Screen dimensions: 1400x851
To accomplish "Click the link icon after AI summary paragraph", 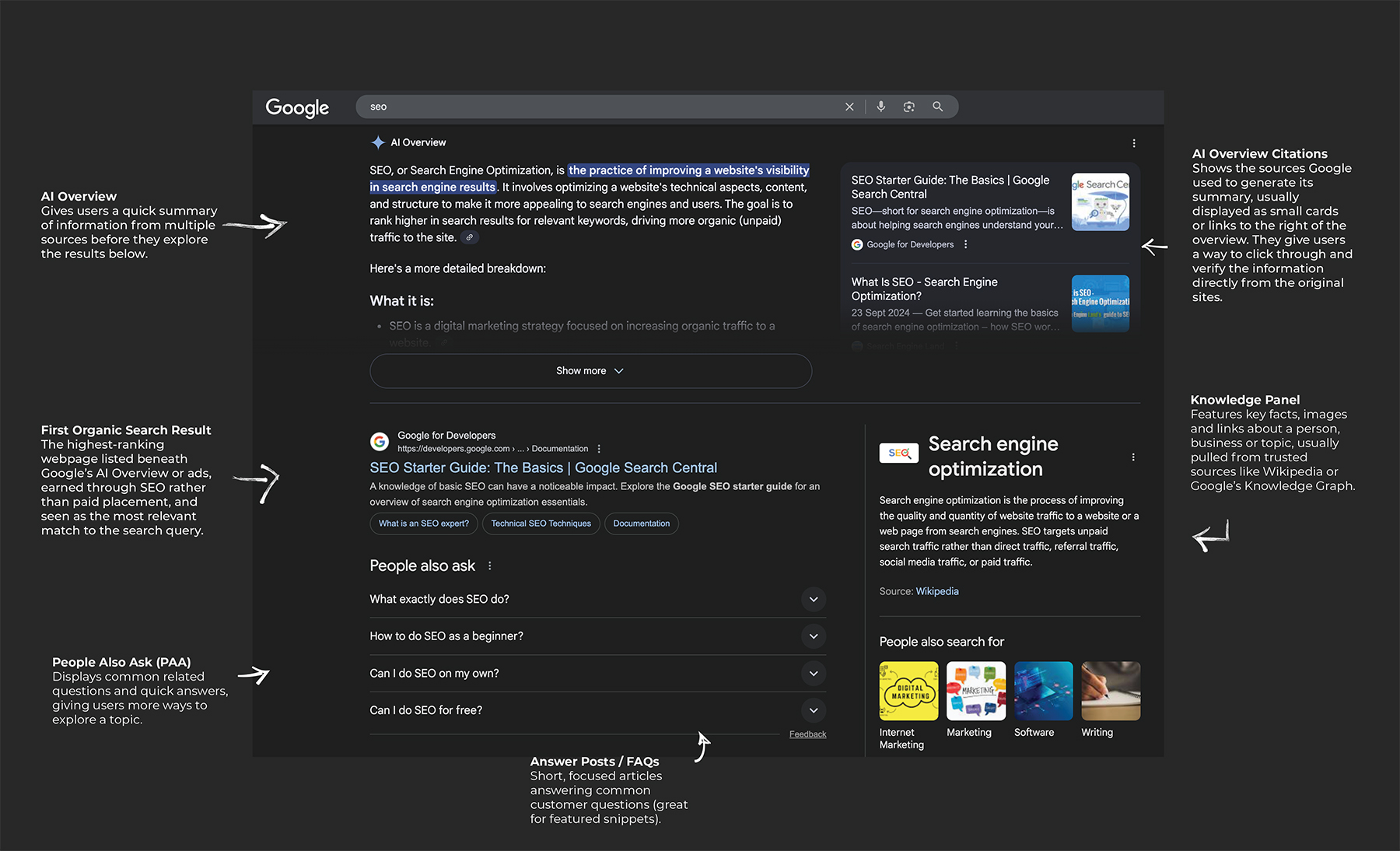I will click(469, 238).
